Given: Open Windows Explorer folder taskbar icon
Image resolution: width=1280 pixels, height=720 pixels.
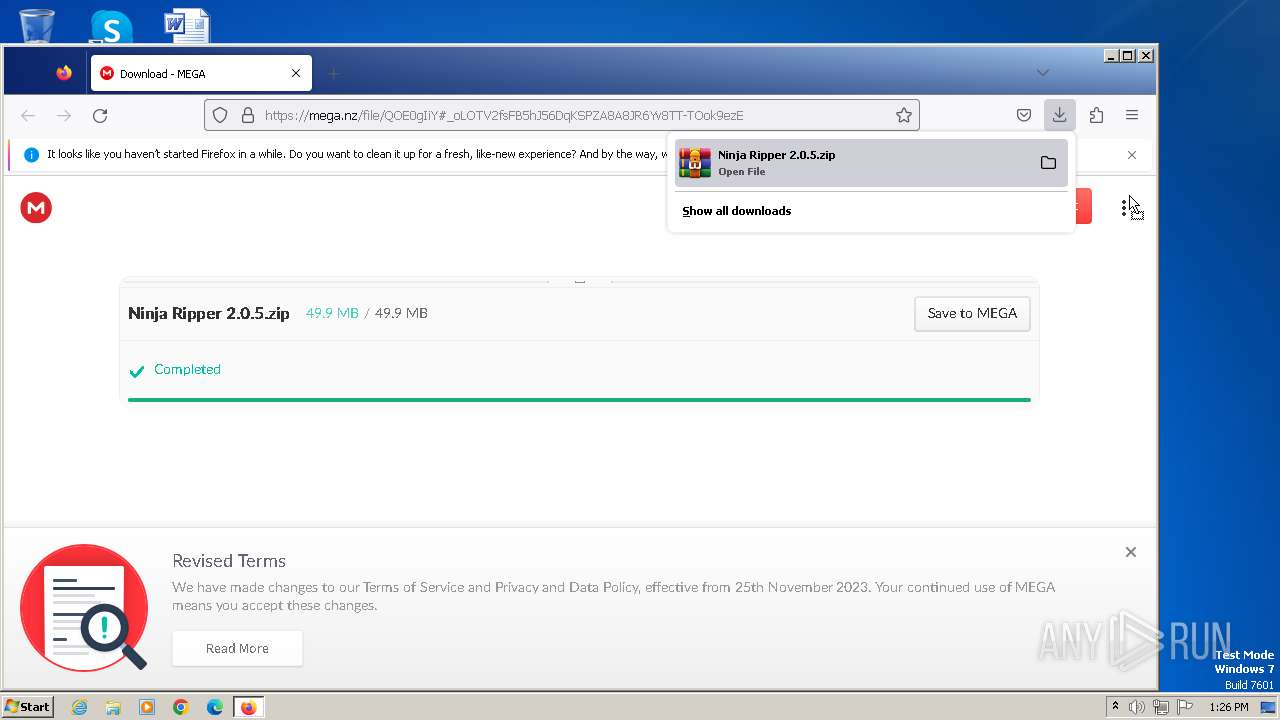Looking at the screenshot, I should 113,707.
